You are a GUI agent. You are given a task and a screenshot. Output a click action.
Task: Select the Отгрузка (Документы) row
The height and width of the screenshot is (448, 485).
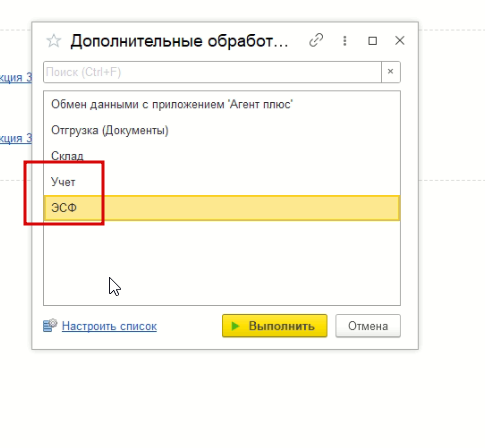pos(222,130)
